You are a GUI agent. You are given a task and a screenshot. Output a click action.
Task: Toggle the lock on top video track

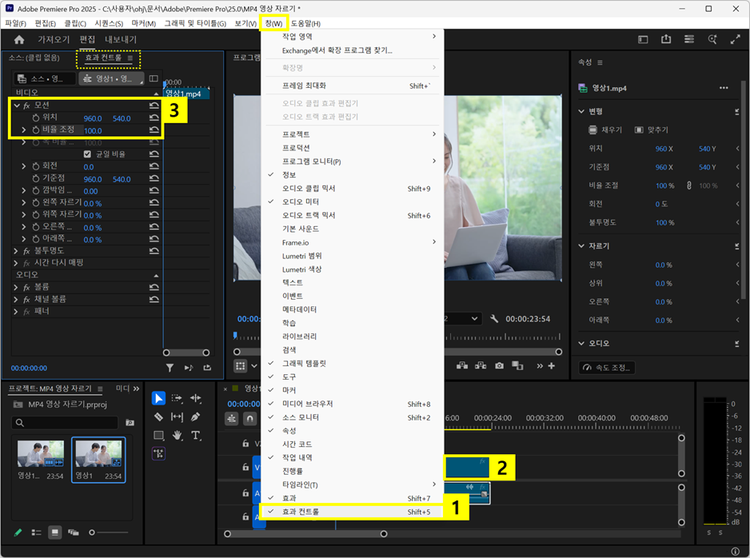click(245, 444)
